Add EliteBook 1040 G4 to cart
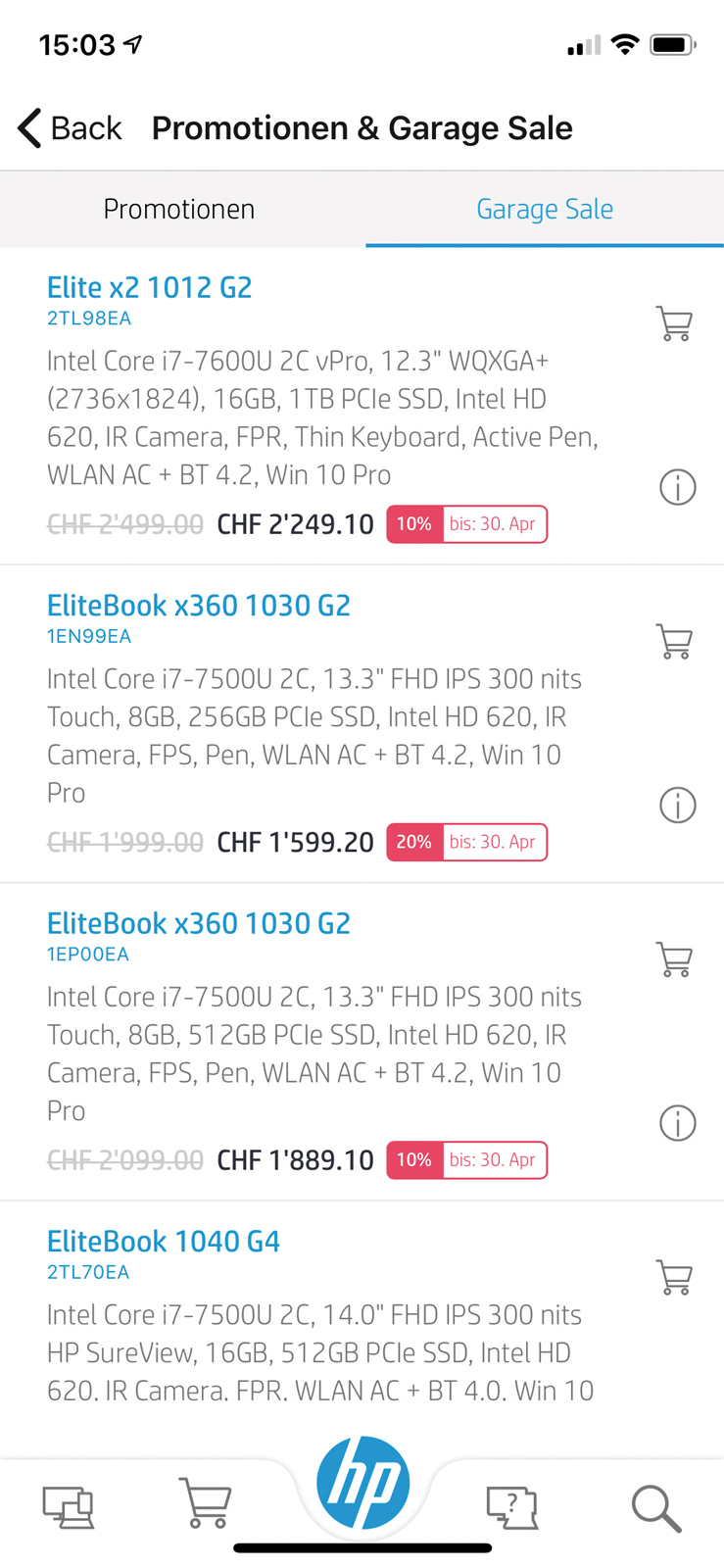 click(674, 1277)
